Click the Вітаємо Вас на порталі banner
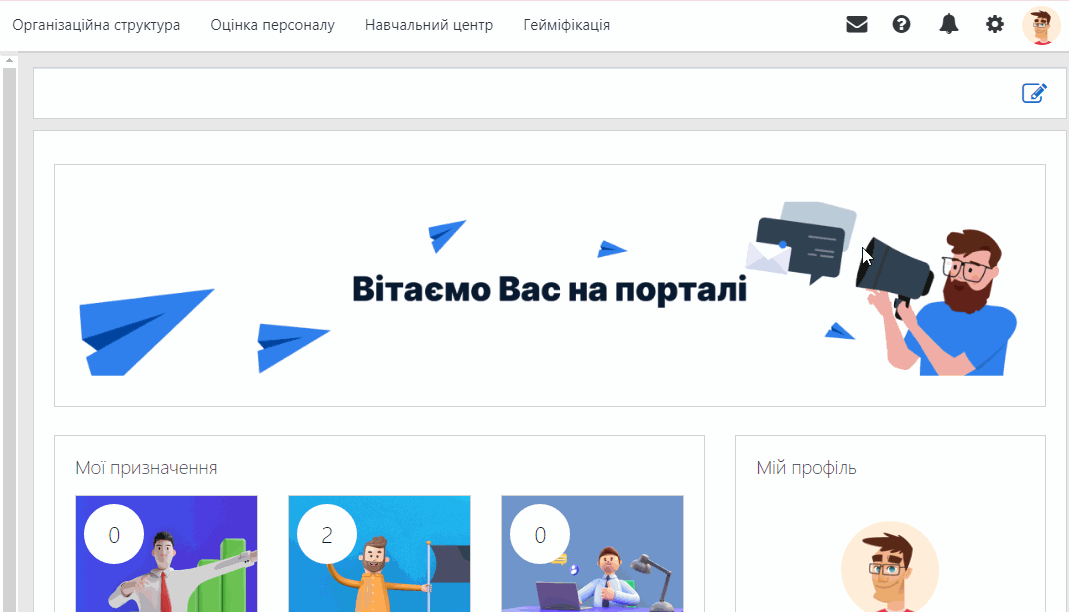This screenshot has width=1069, height=612. (x=549, y=286)
